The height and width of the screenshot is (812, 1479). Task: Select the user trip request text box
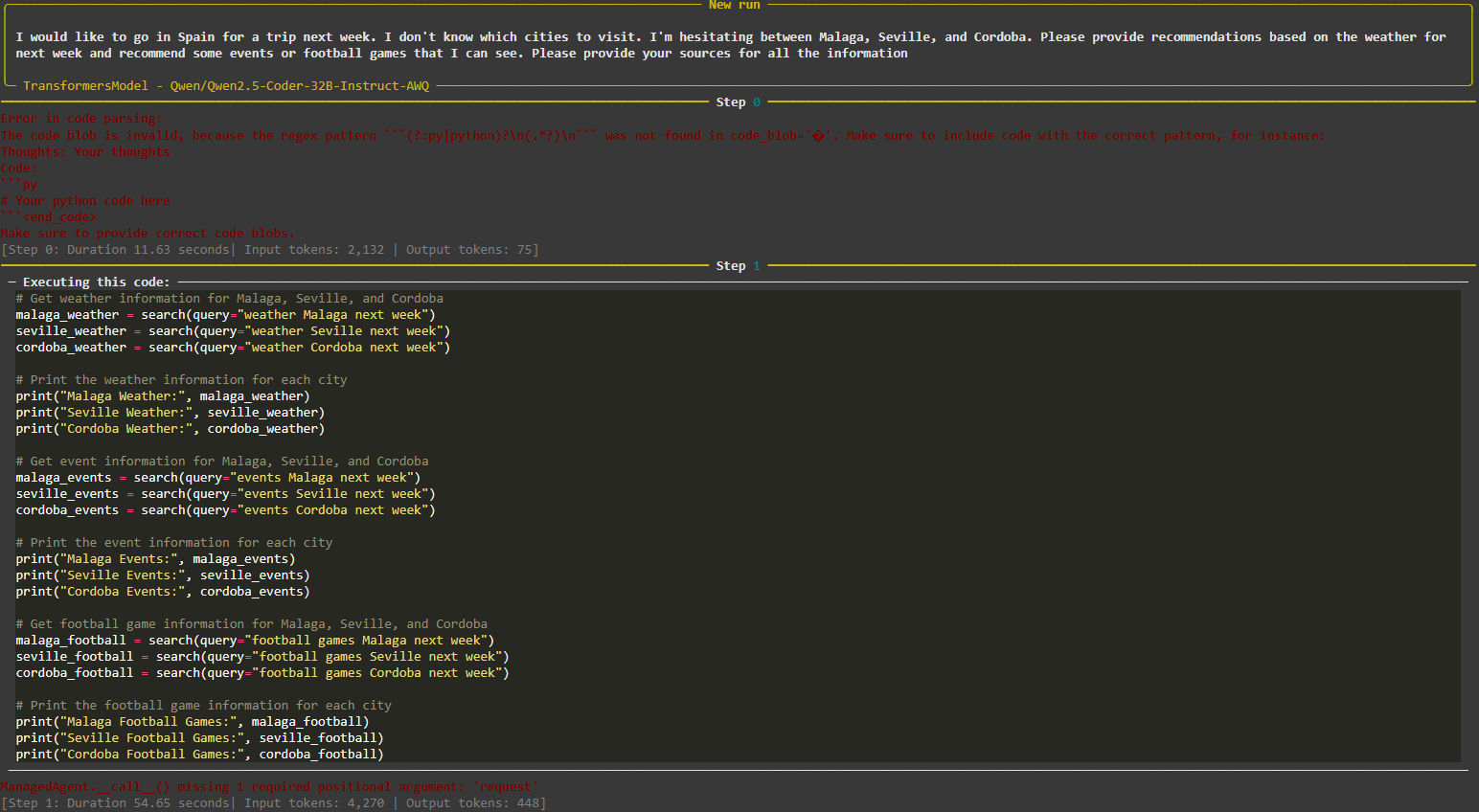(738, 44)
